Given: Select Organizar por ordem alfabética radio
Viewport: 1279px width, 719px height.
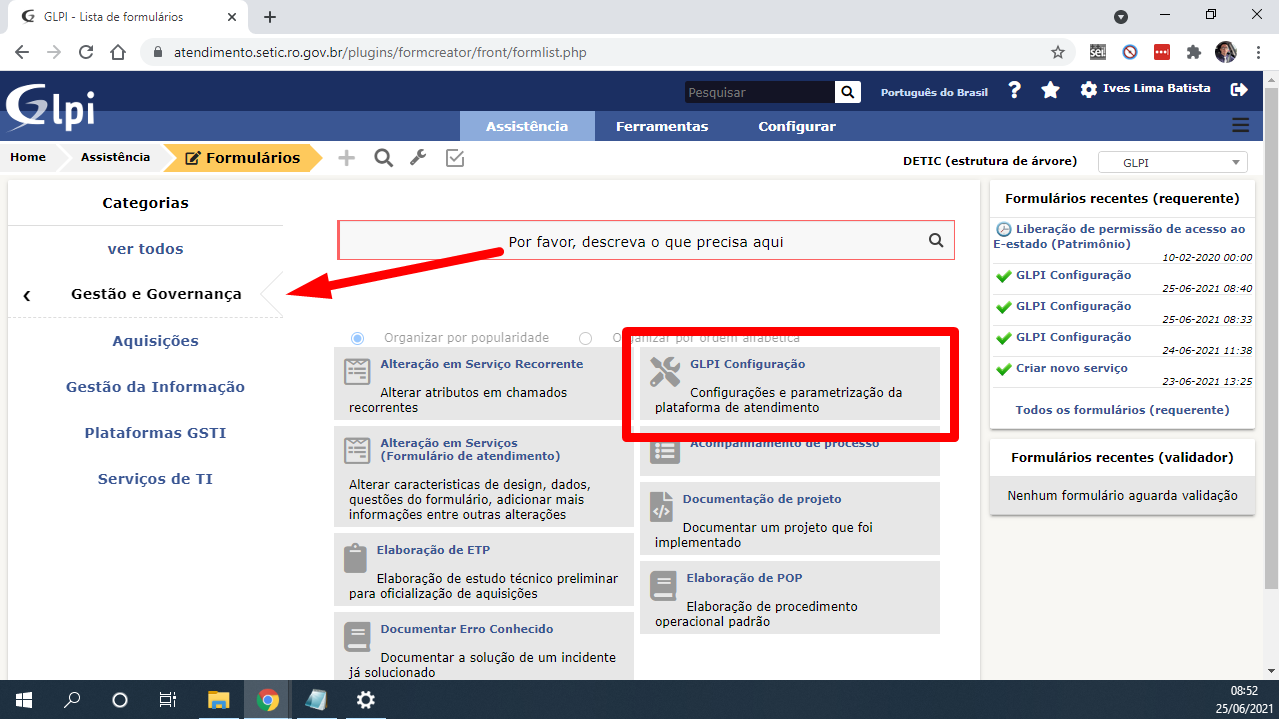Looking at the screenshot, I should tap(586, 338).
